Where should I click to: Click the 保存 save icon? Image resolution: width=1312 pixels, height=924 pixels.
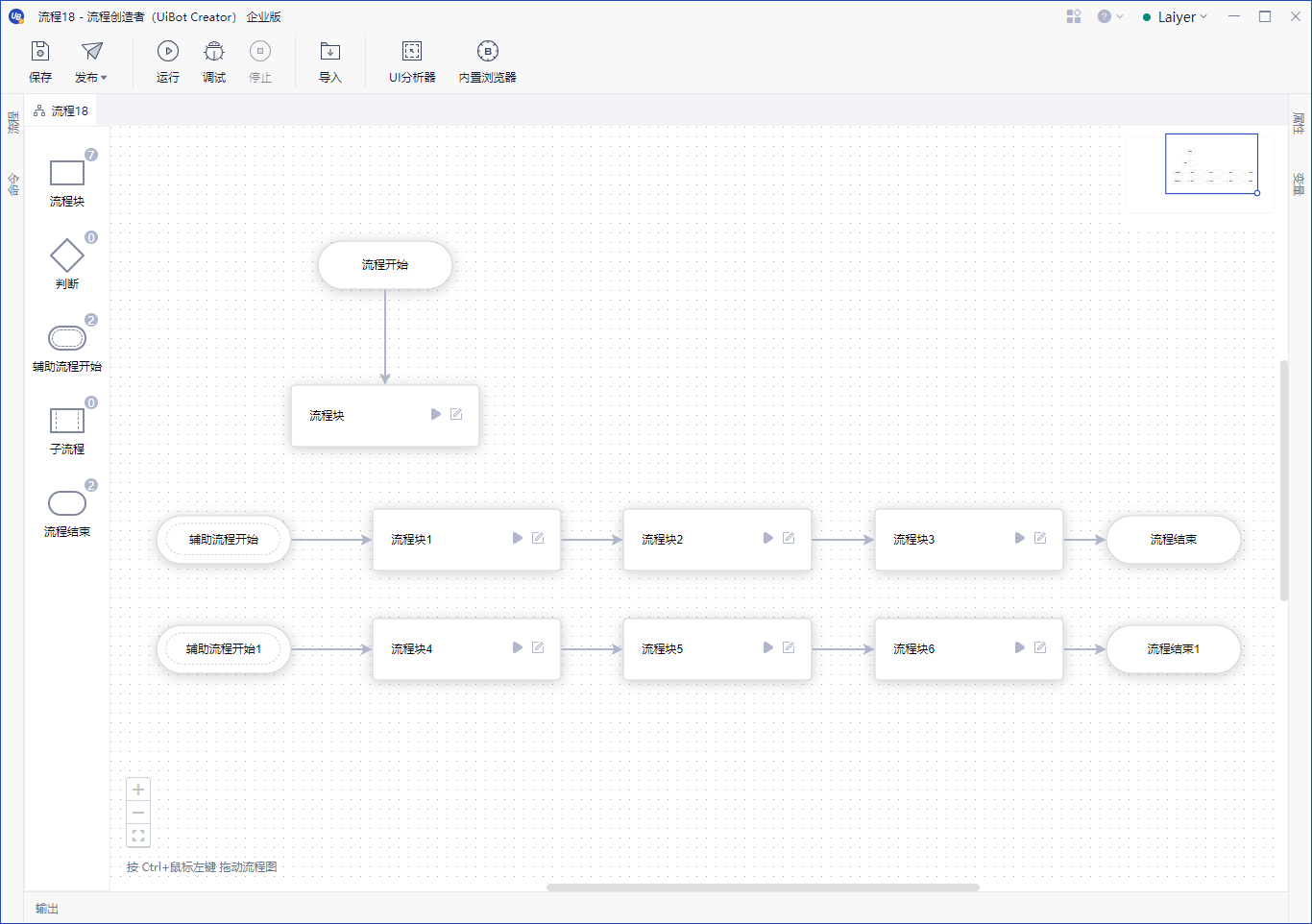(40, 51)
